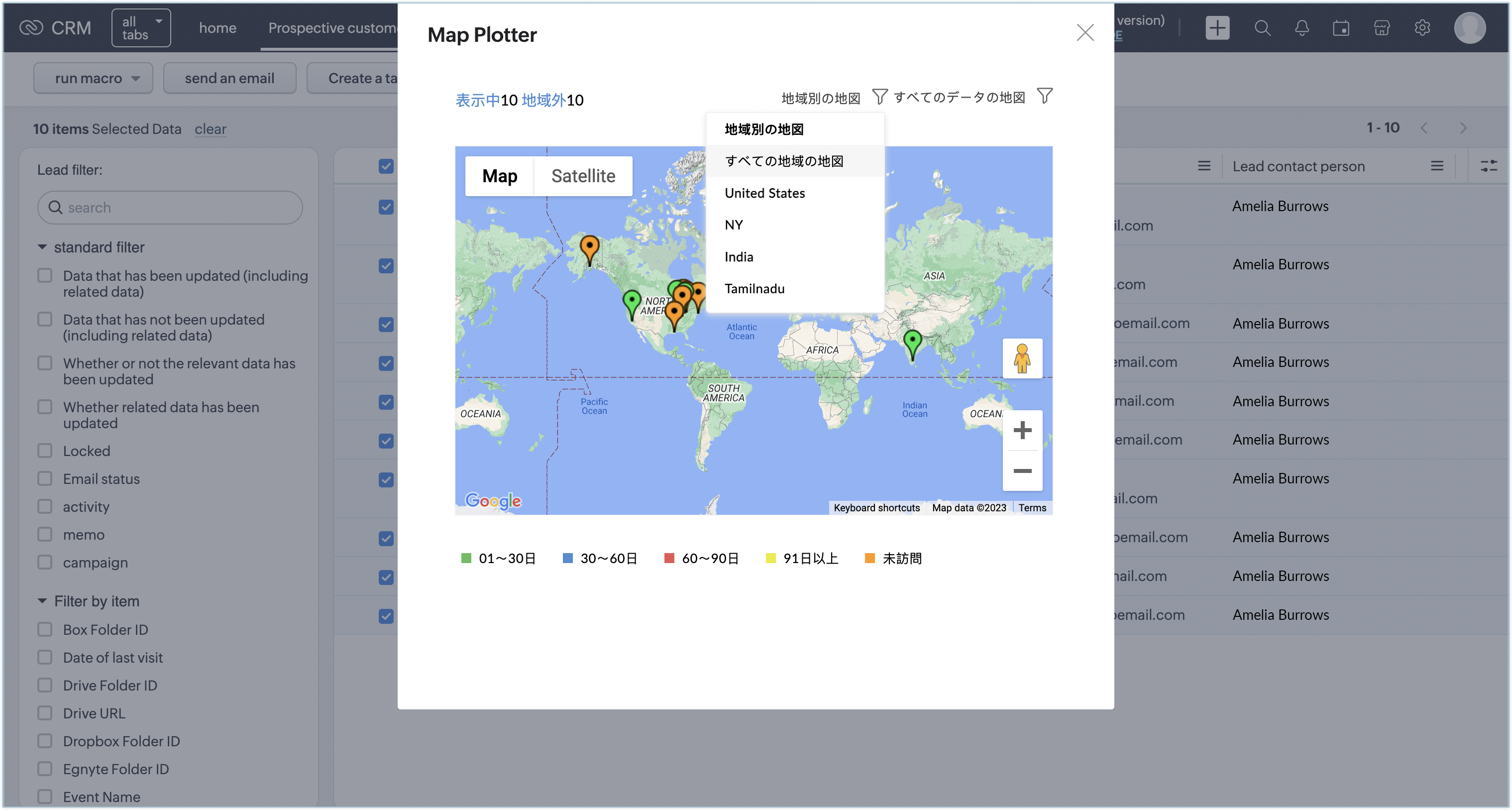Click the blue 30～60日 legend swatch
This screenshot has height=810, width=1512.
pos(567,558)
